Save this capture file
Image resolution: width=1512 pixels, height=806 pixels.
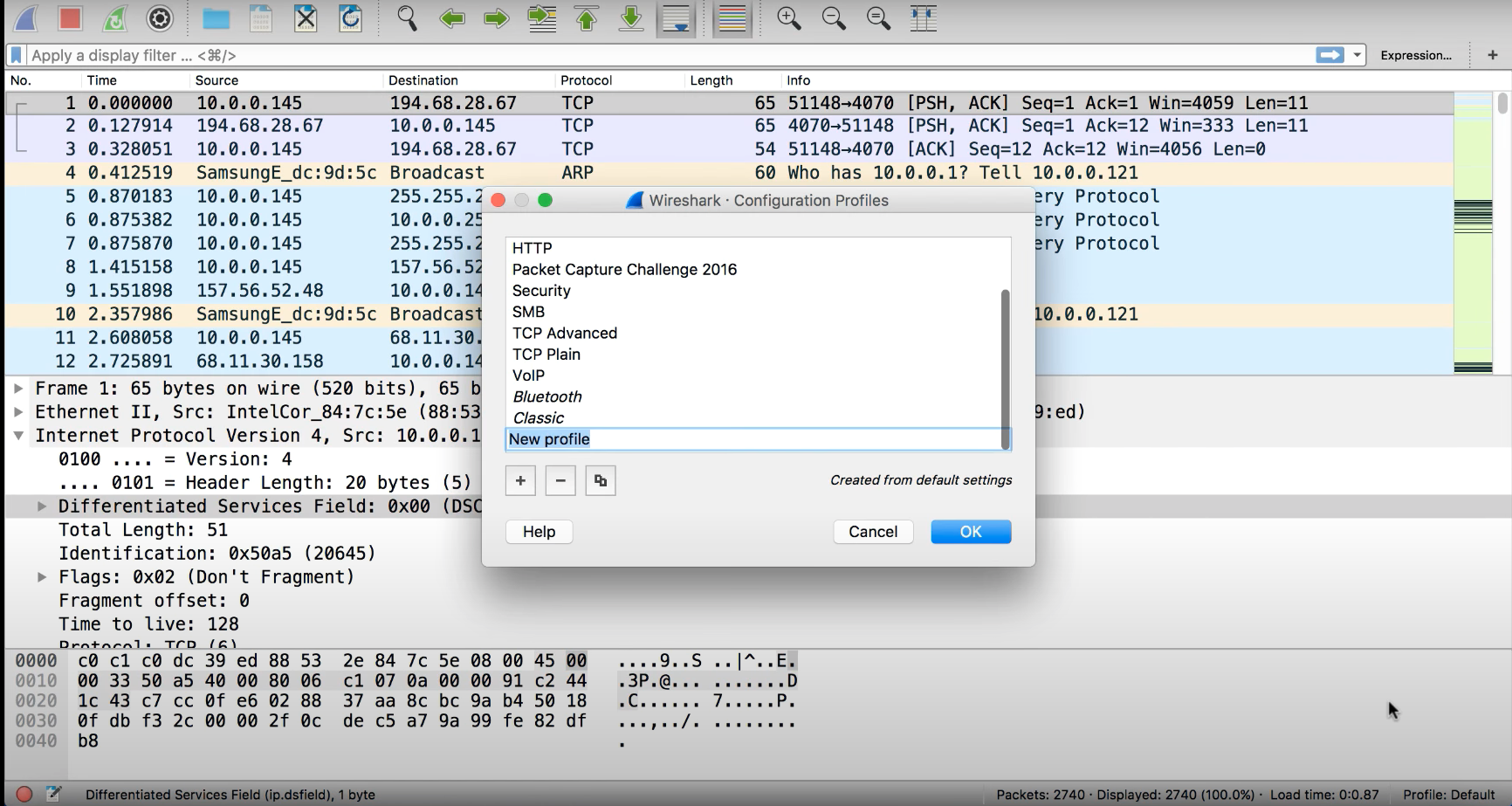tap(260, 18)
